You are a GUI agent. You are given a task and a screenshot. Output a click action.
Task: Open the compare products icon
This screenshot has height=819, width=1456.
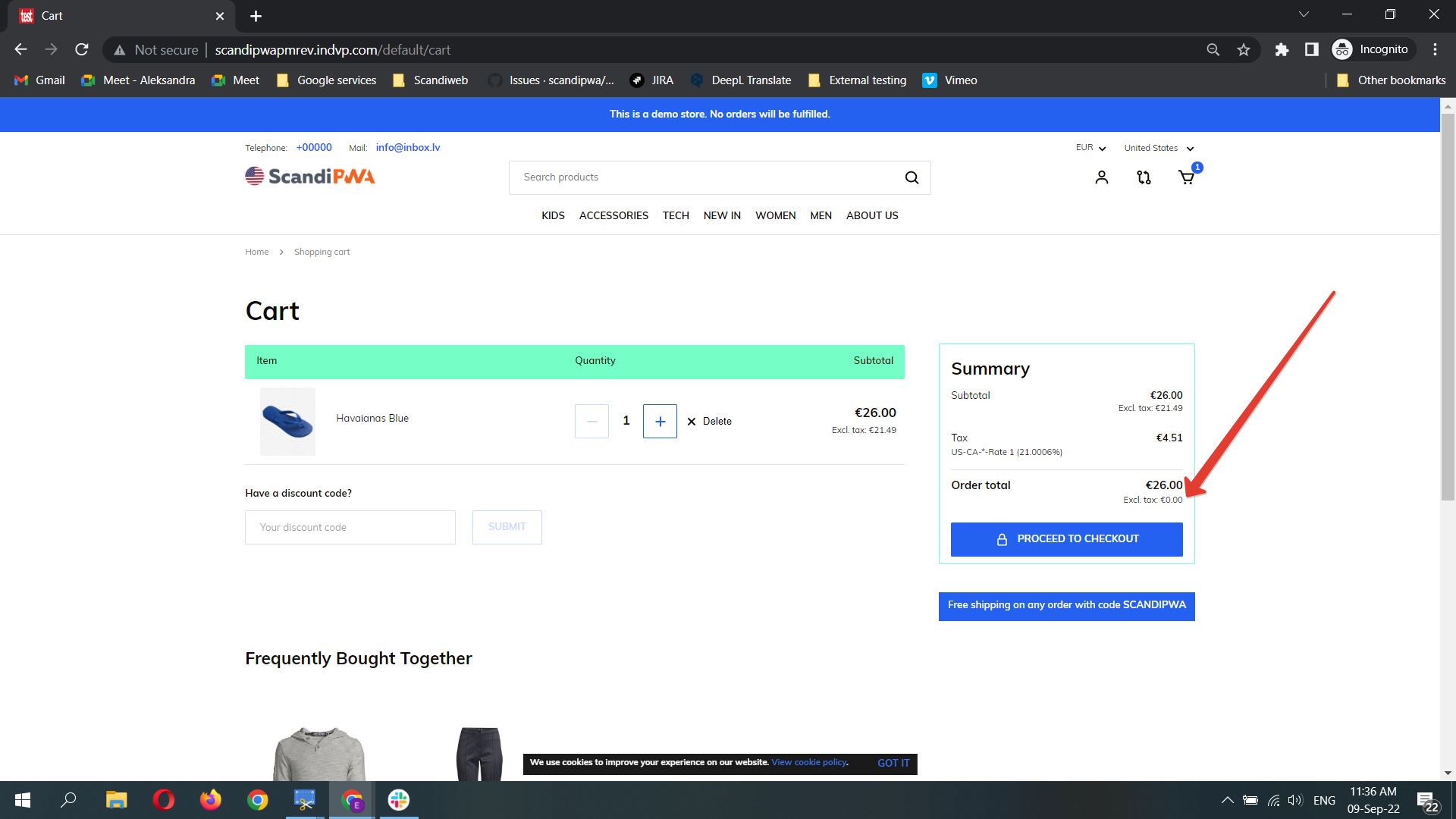point(1143,177)
